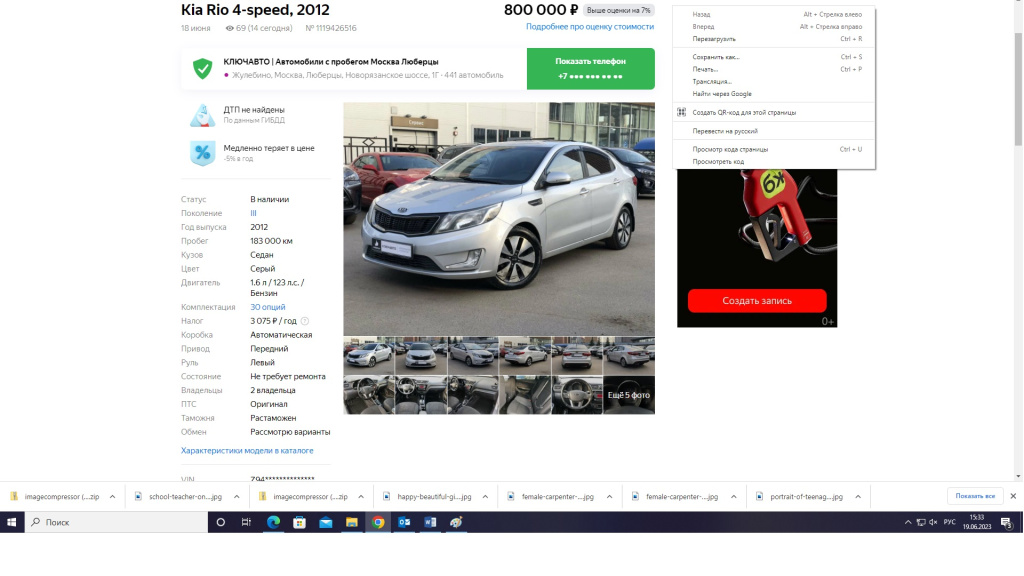Click the Paint icon in taskbar
This screenshot has height=576, width=1024.
coord(456,522)
